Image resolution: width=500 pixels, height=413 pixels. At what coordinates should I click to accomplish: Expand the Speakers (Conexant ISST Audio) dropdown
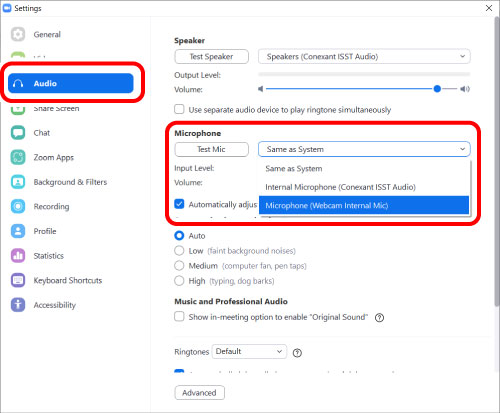click(364, 56)
